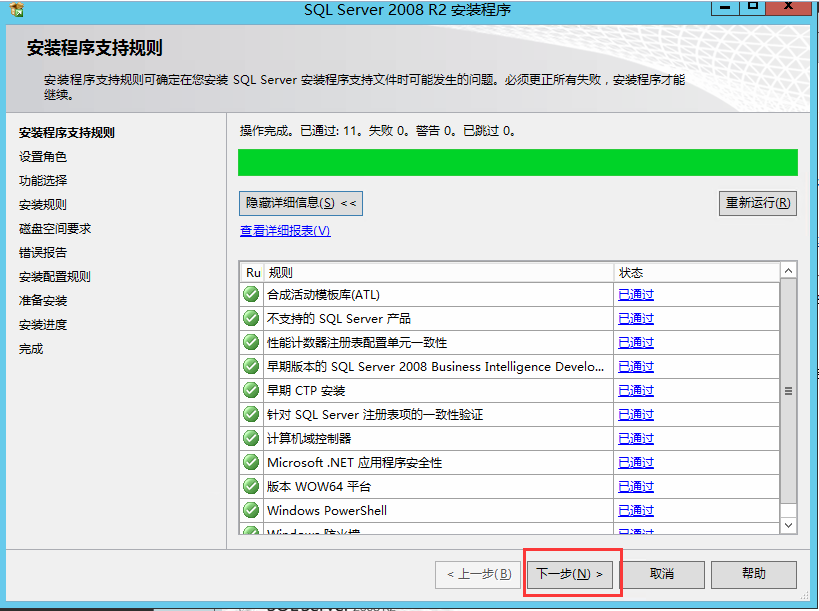Click green check icon for 版本 WOW64 平台
Viewport: 819px width, 611px height.
click(251, 487)
